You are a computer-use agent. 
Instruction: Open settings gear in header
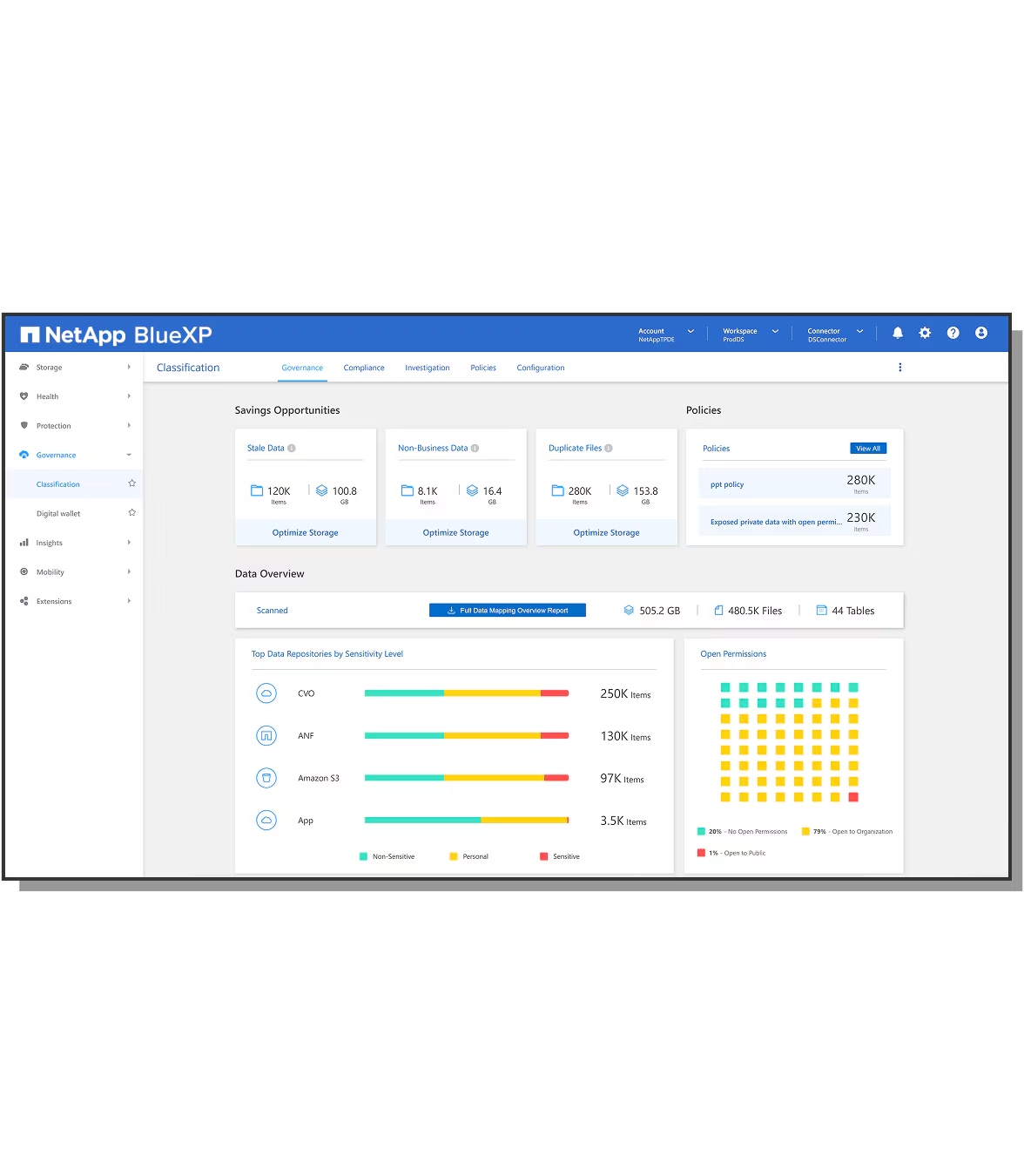925,333
